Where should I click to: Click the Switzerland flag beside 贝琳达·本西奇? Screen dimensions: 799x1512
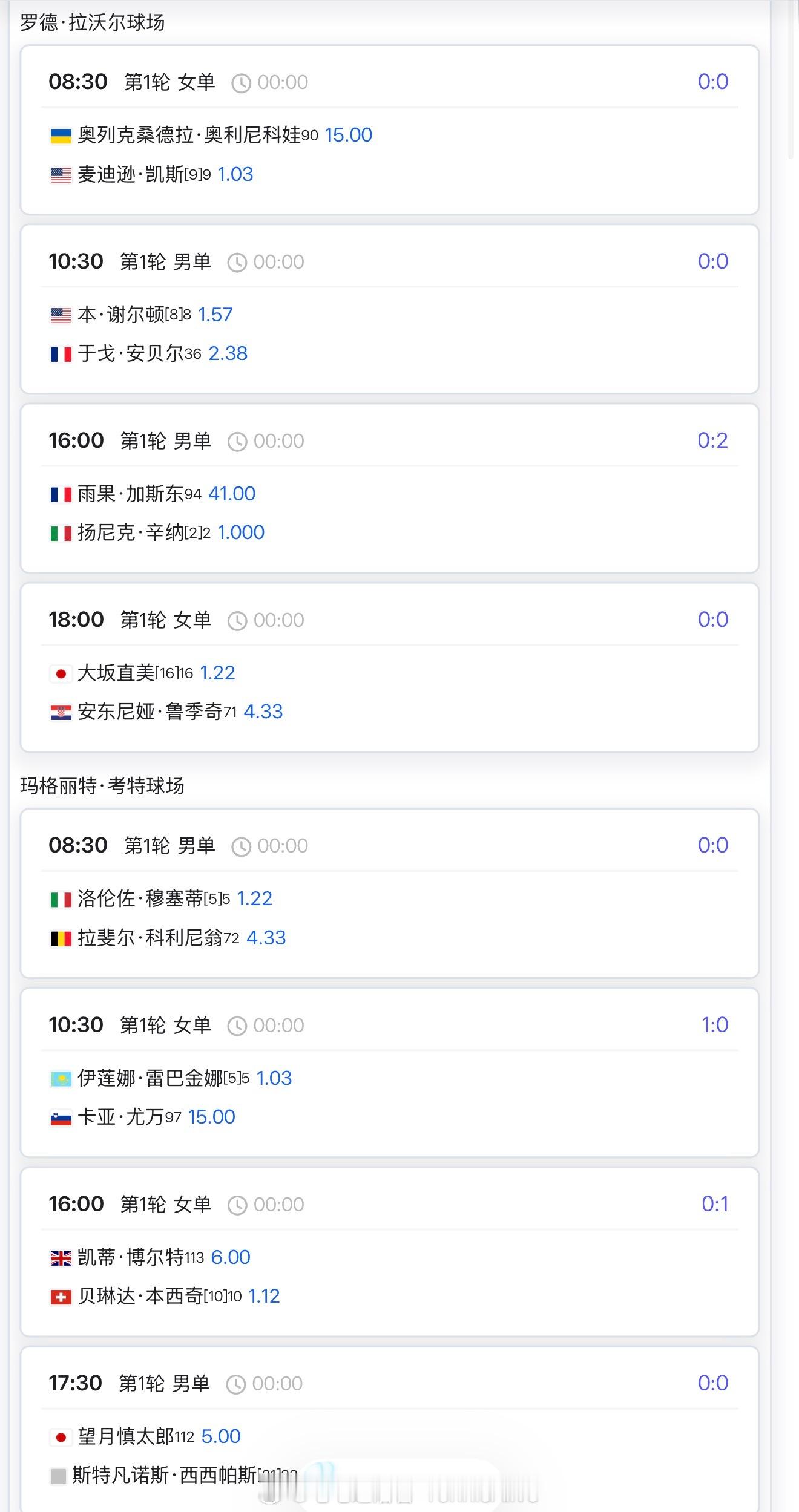click(x=61, y=1297)
